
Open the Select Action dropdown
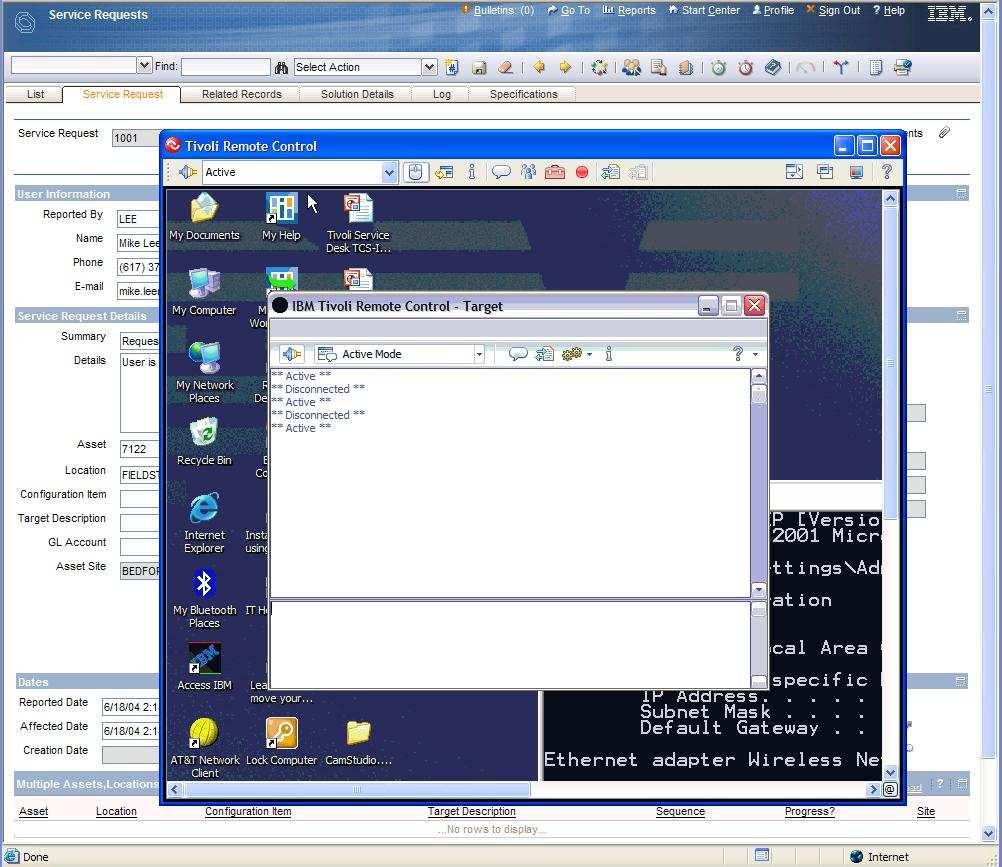[x=429, y=67]
